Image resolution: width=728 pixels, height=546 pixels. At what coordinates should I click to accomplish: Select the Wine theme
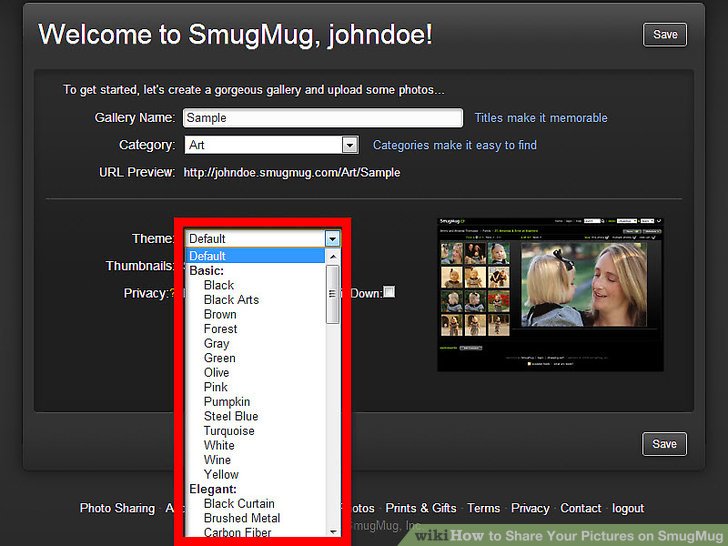pos(217,460)
